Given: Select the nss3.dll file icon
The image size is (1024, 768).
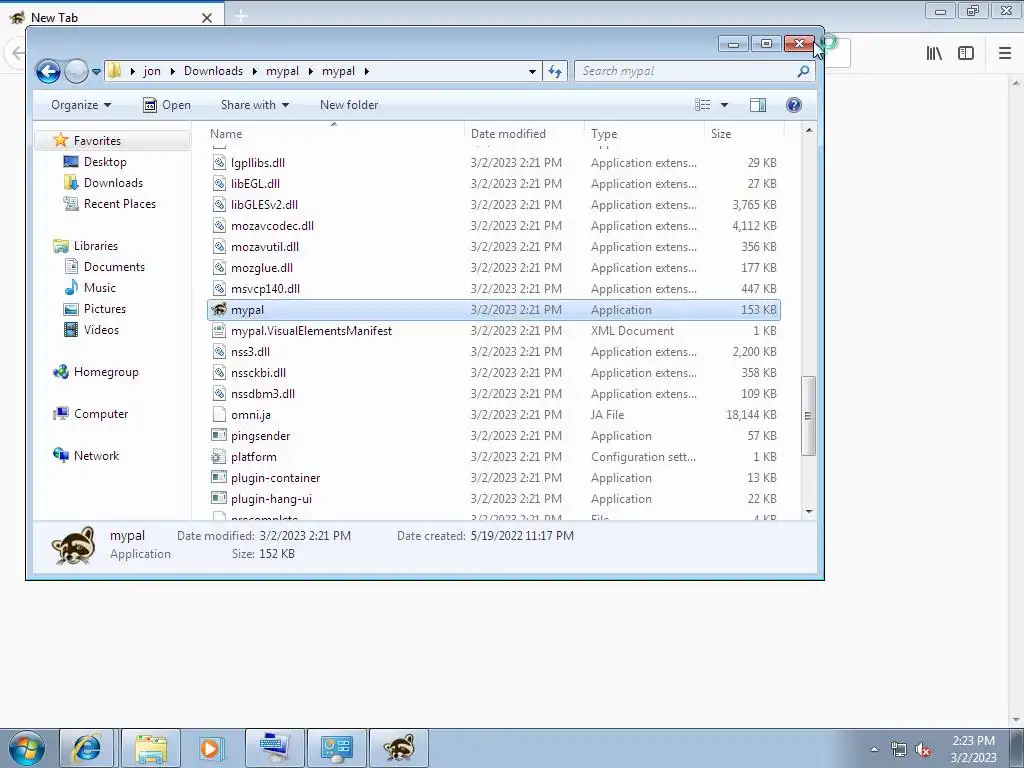Looking at the screenshot, I should [x=219, y=351].
